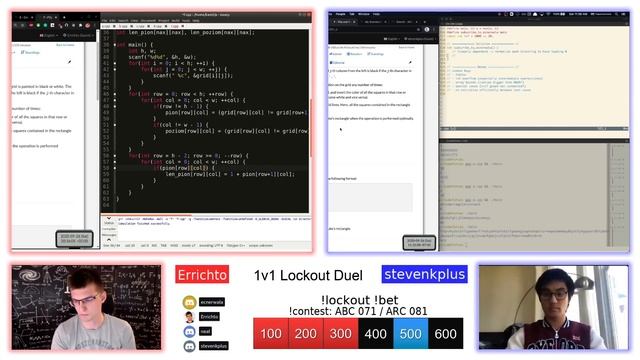Click the red 200 score tile
The width and height of the screenshot is (640, 360).
[x=306, y=333]
